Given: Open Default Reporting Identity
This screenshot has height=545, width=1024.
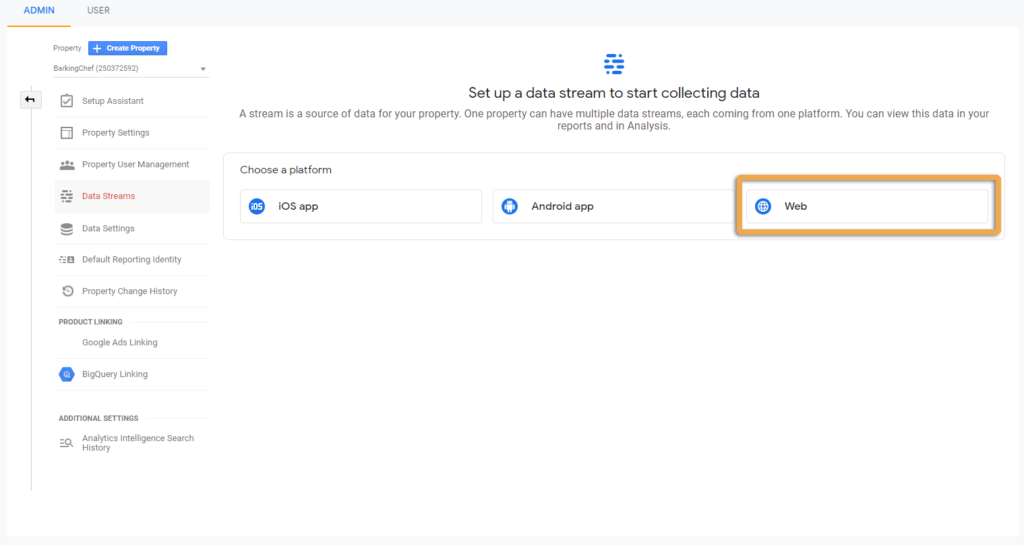Looking at the screenshot, I should [132, 260].
